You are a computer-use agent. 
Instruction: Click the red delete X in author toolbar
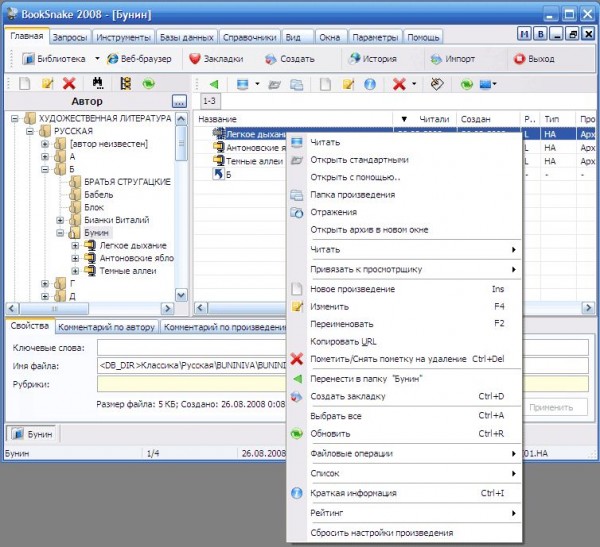69,83
